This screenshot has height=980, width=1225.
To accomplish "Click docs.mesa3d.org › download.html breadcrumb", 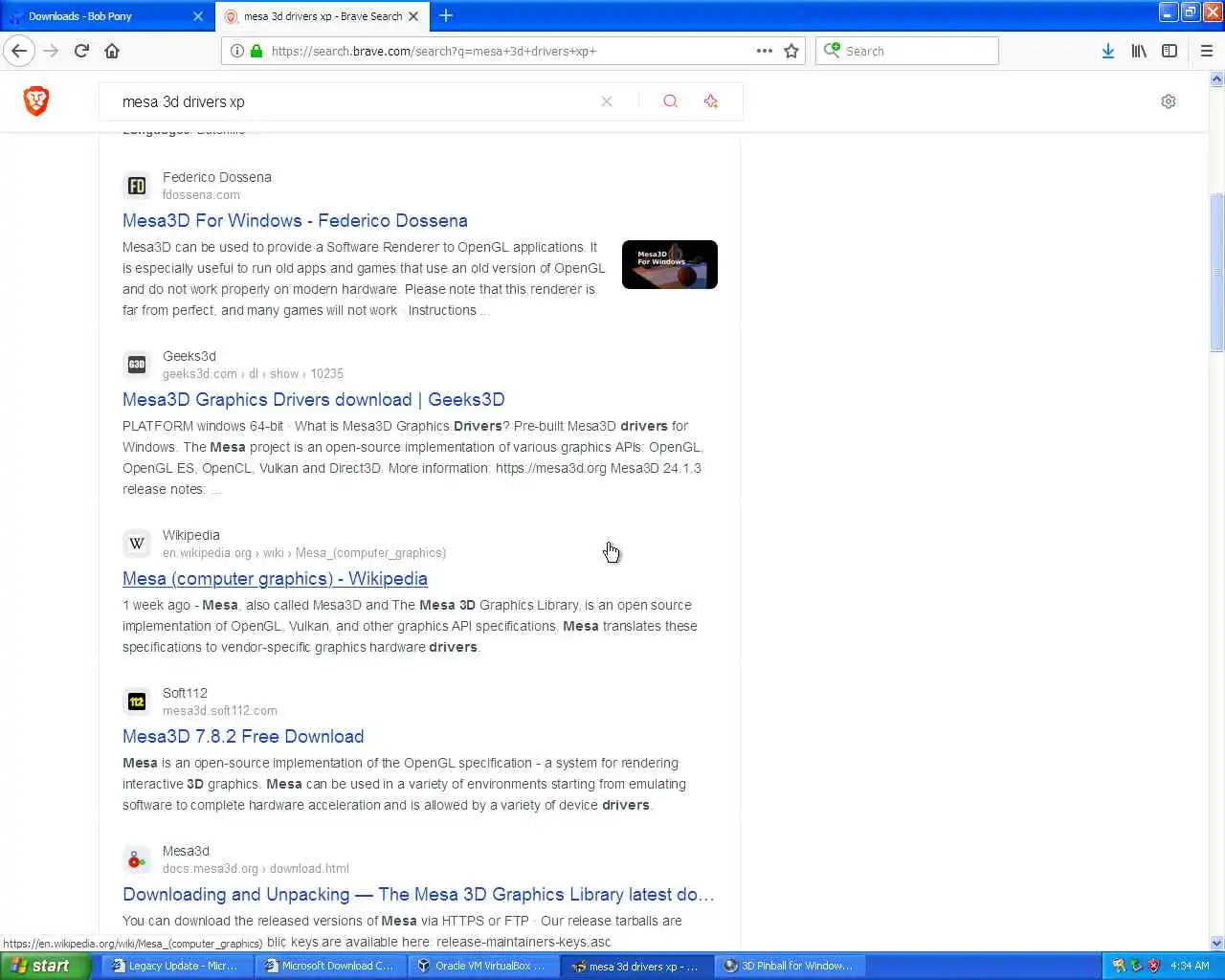I will tap(256, 868).
